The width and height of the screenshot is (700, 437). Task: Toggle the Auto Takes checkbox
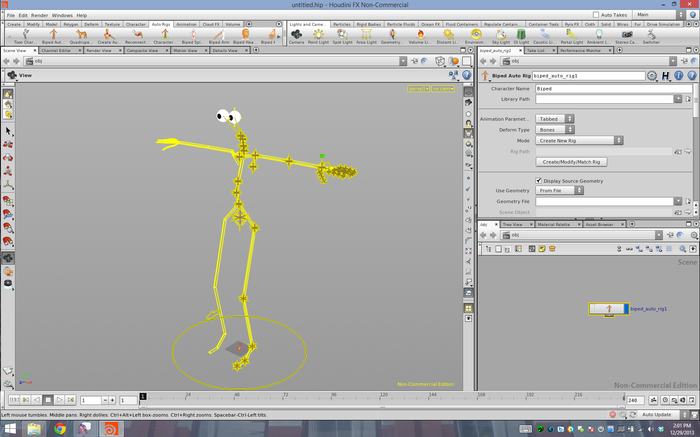tap(596, 15)
